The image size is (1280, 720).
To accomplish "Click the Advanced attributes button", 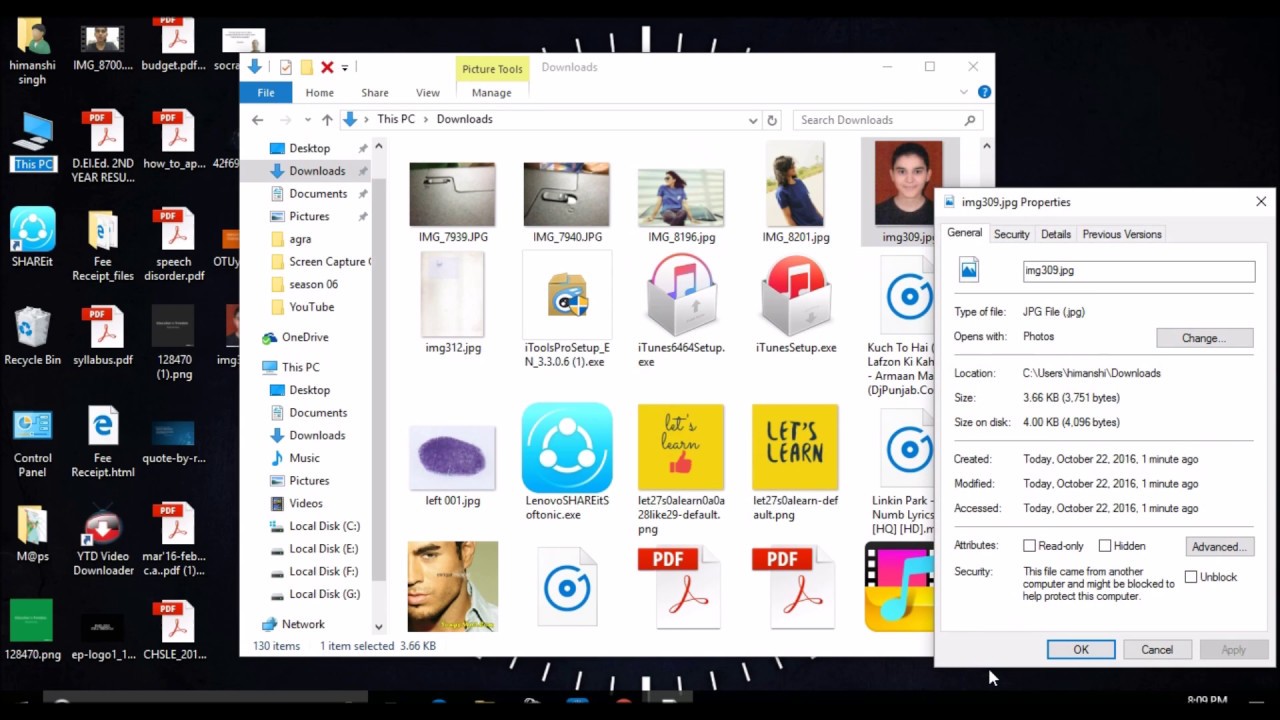I will tap(1218, 546).
